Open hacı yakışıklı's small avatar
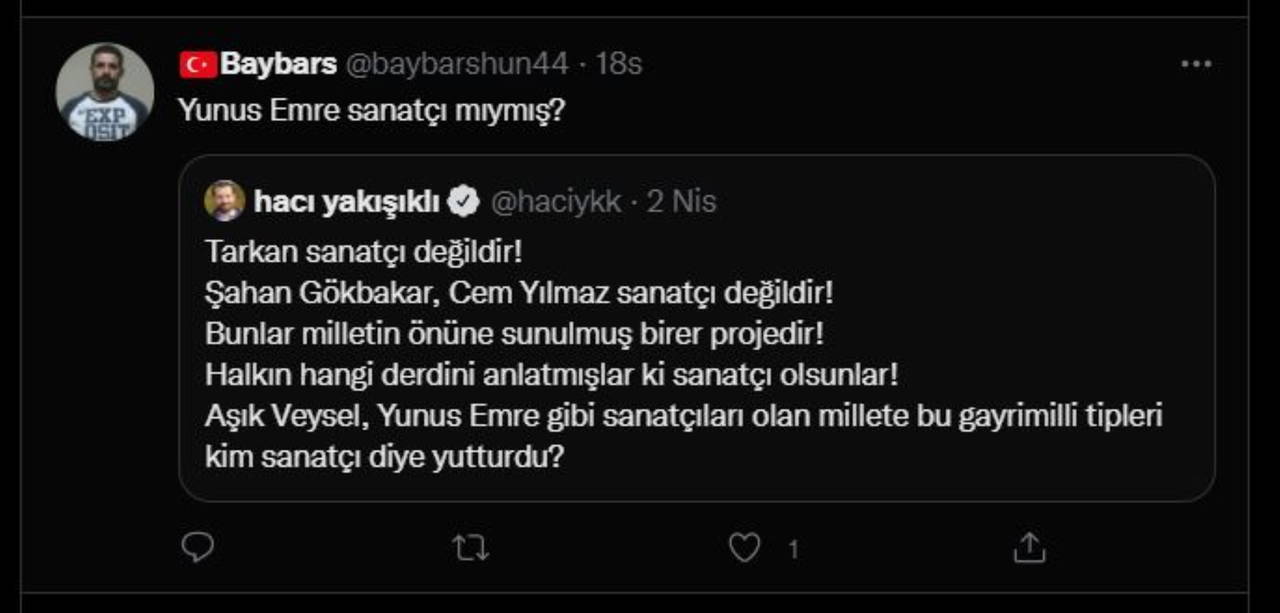The height and width of the screenshot is (613, 1280). 224,201
